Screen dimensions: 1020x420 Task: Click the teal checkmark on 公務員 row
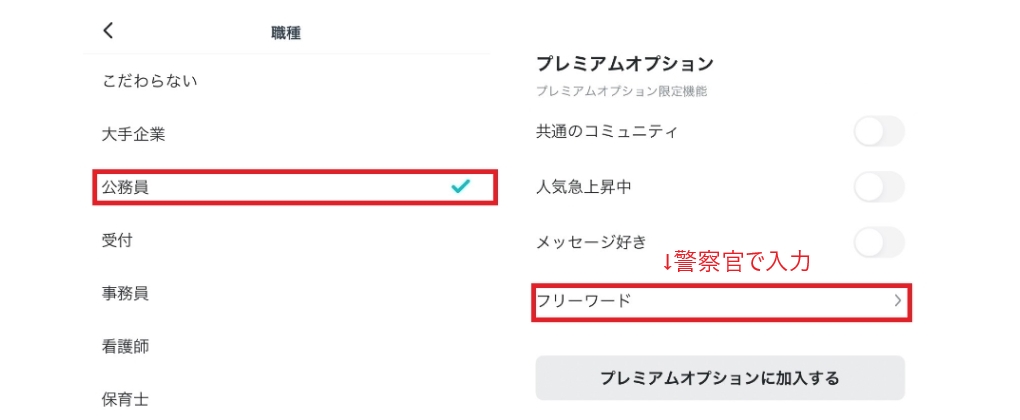tap(460, 186)
